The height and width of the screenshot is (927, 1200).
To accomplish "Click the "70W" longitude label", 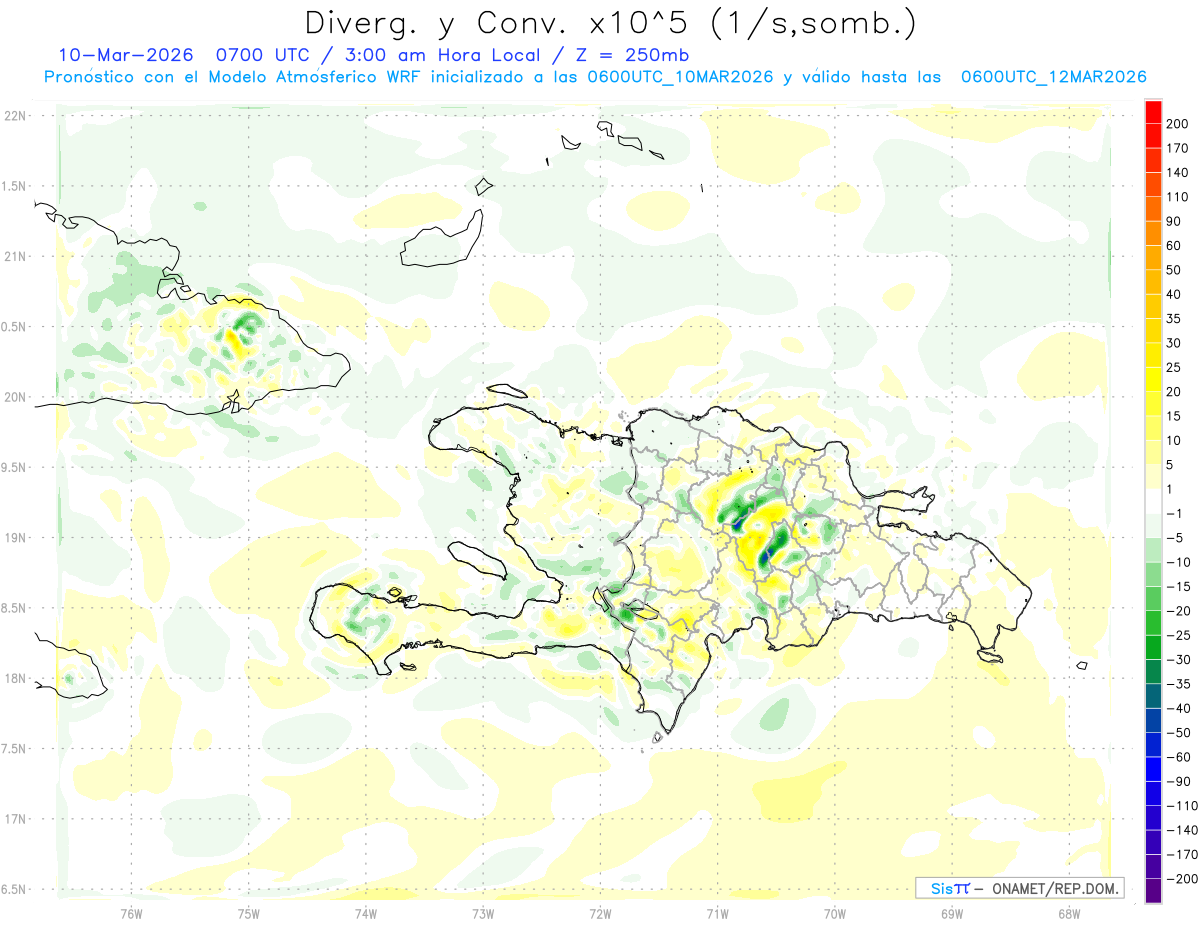I will pyautogui.click(x=835, y=913).
